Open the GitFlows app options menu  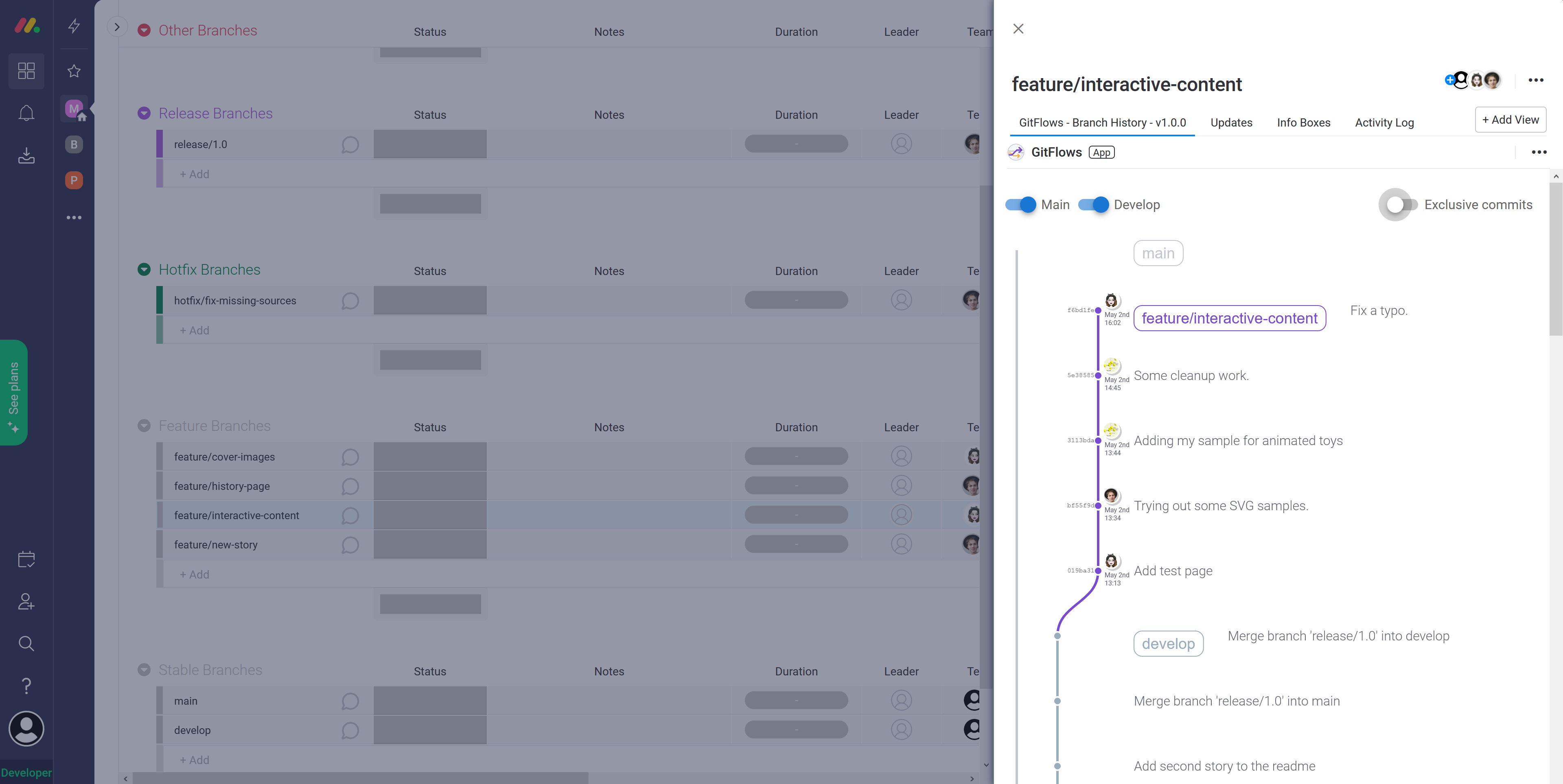(x=1539, y=152)
